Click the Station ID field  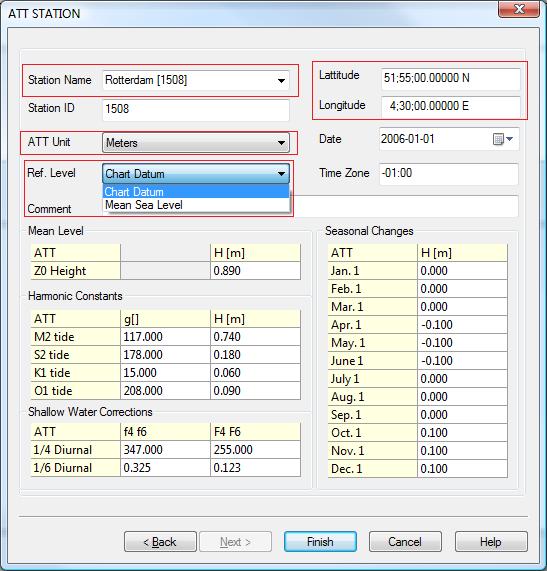coord(196,109)
